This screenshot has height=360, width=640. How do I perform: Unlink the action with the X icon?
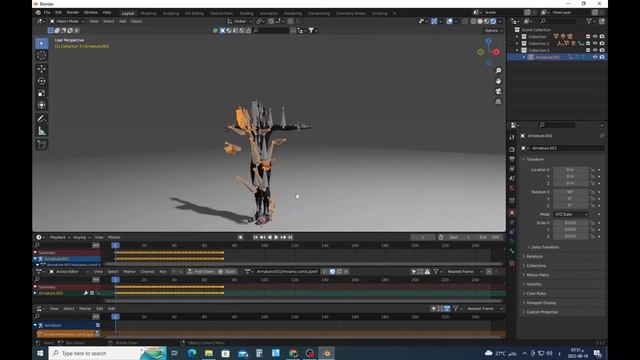(346, 271)
